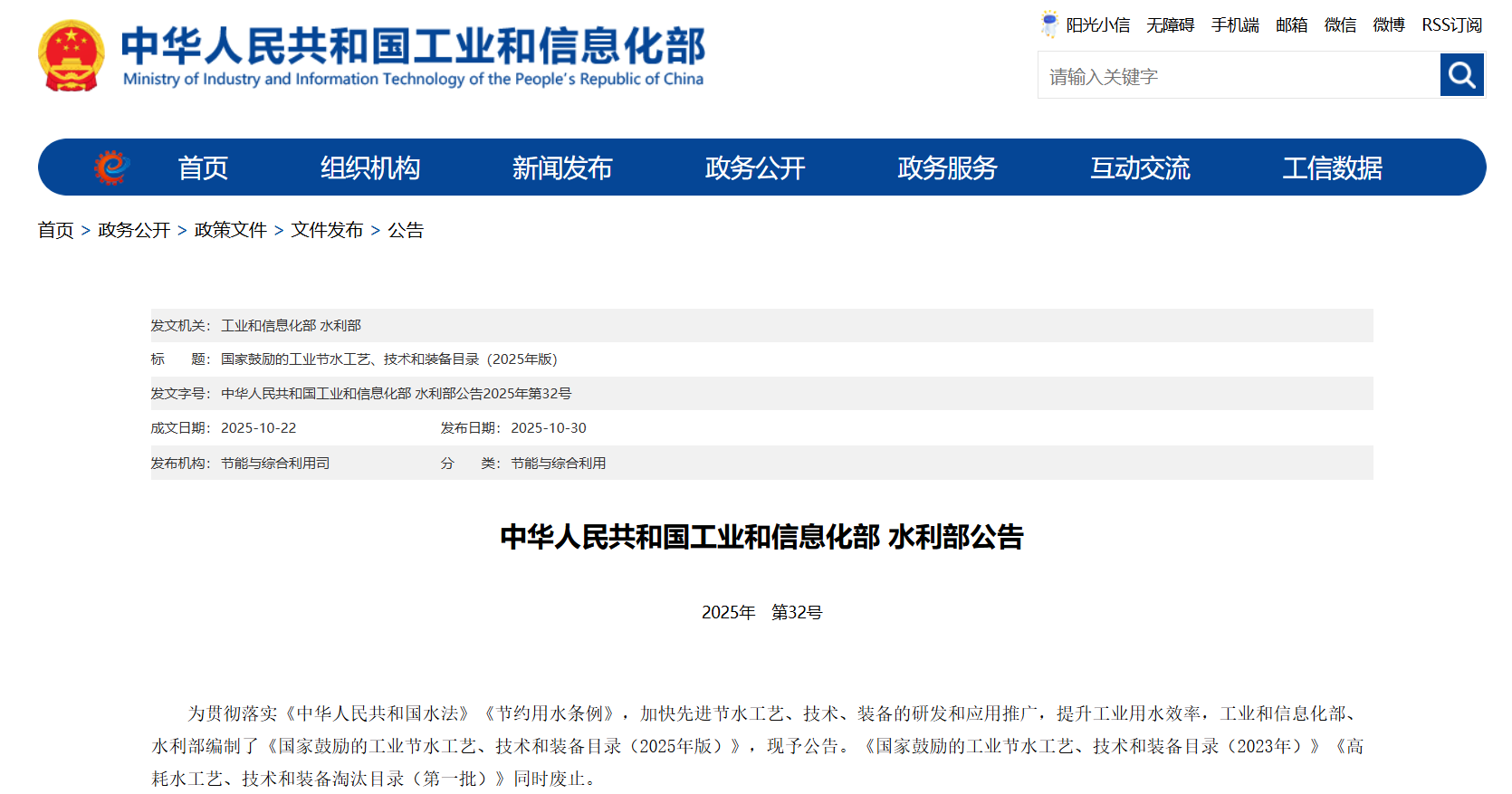Open the 阳光小信 robot assistant icon

coord(1048,24)
